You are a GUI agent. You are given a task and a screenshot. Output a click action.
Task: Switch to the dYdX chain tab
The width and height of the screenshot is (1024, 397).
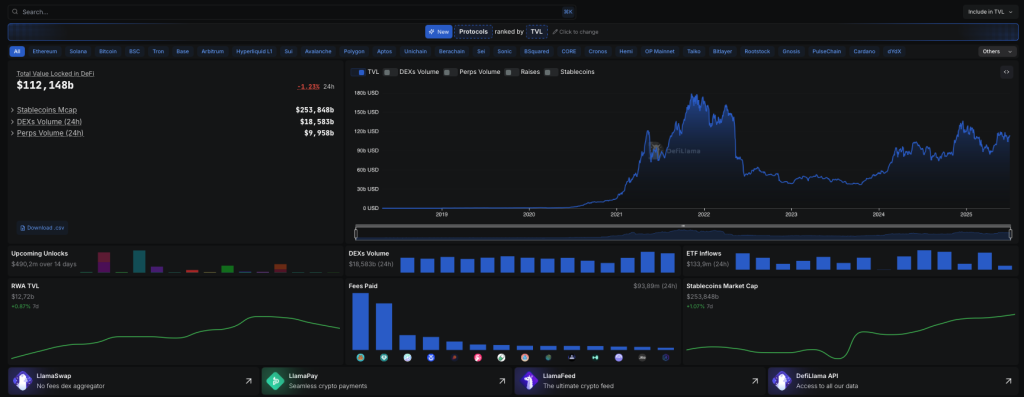point(895,51)
